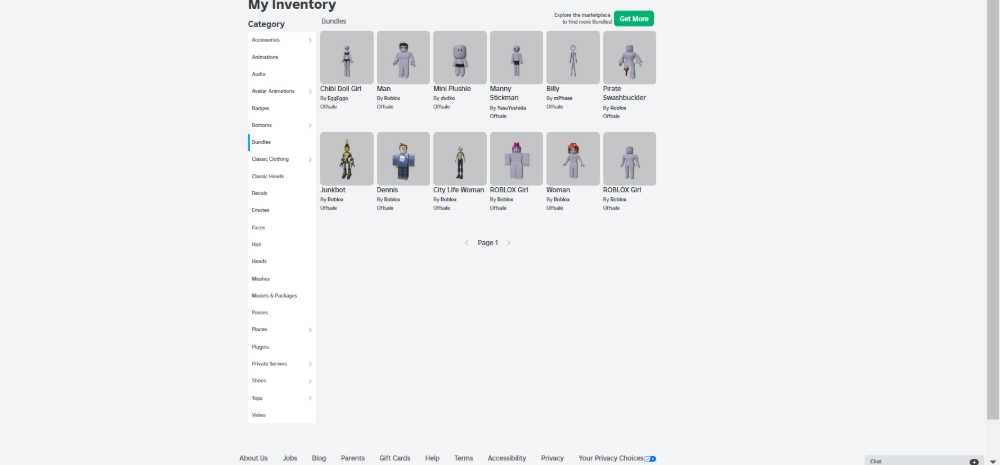This screenshot has height=465, width=1000.
Task: Open the Dennis bundle thumbnail
Action: coord(404,159)
